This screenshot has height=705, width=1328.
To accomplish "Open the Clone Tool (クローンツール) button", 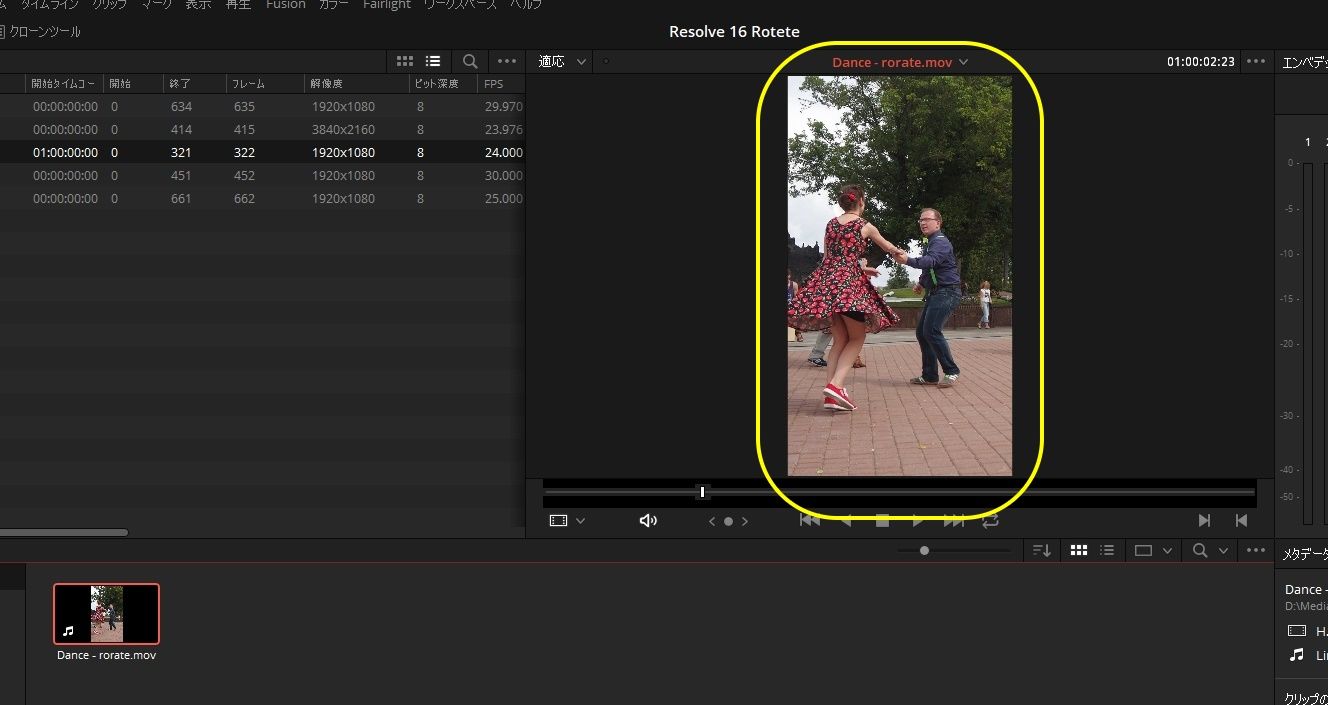I will 41,32.
